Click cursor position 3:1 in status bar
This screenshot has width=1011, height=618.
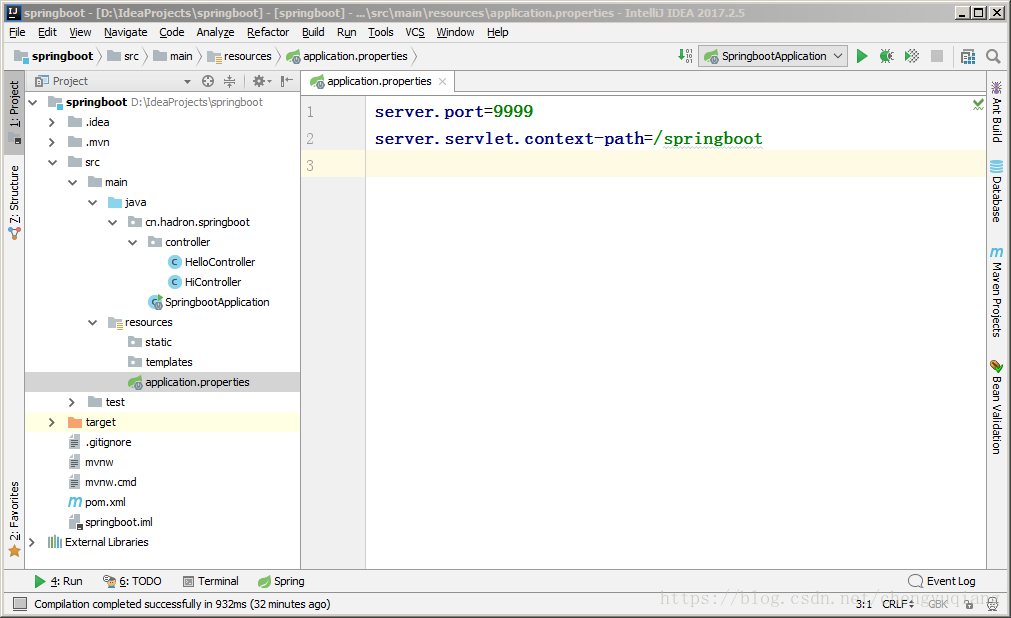point(863,604)
